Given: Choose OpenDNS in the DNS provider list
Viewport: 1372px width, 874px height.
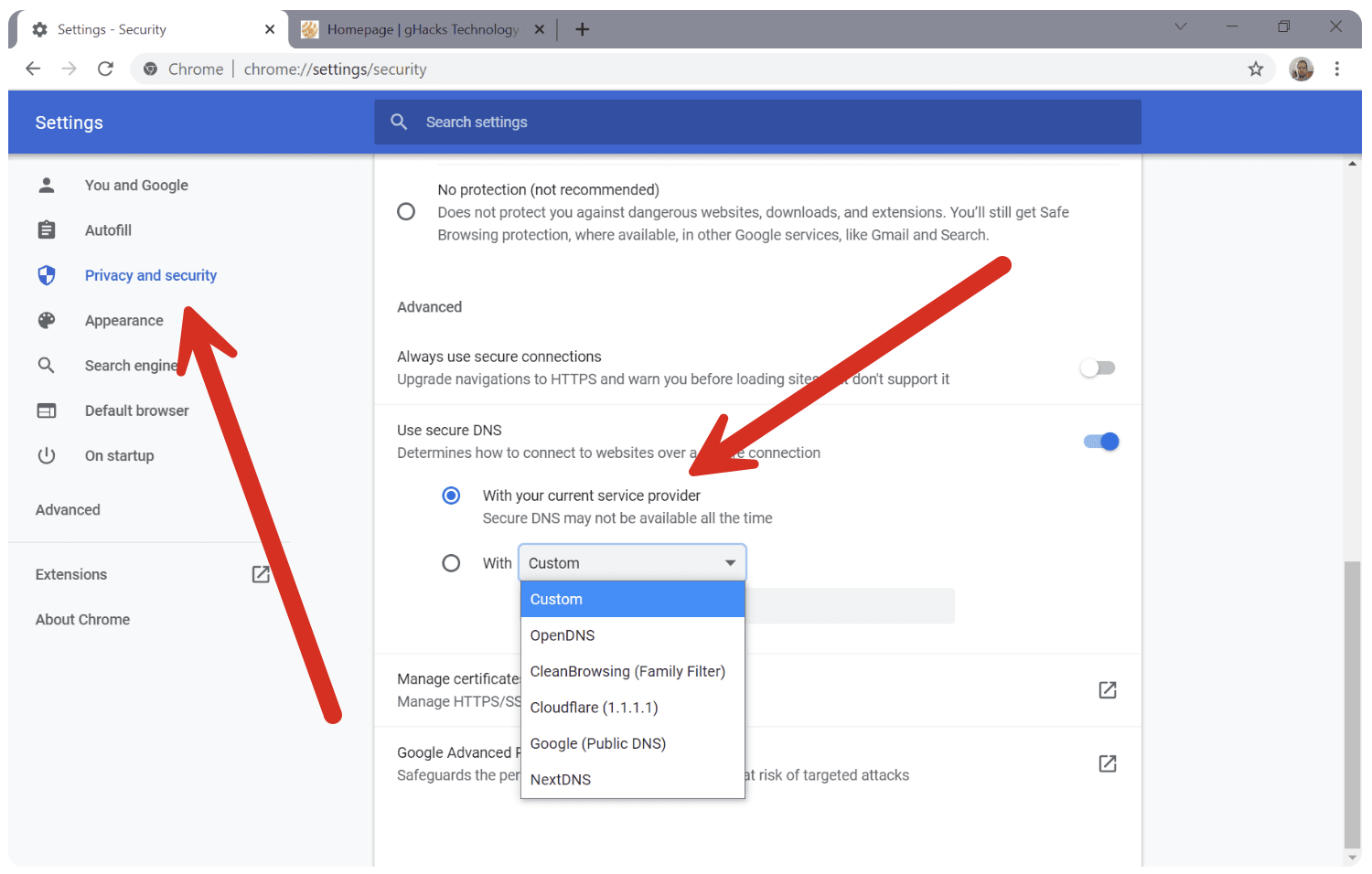Looking at the screenshot, I should [633, 635].
